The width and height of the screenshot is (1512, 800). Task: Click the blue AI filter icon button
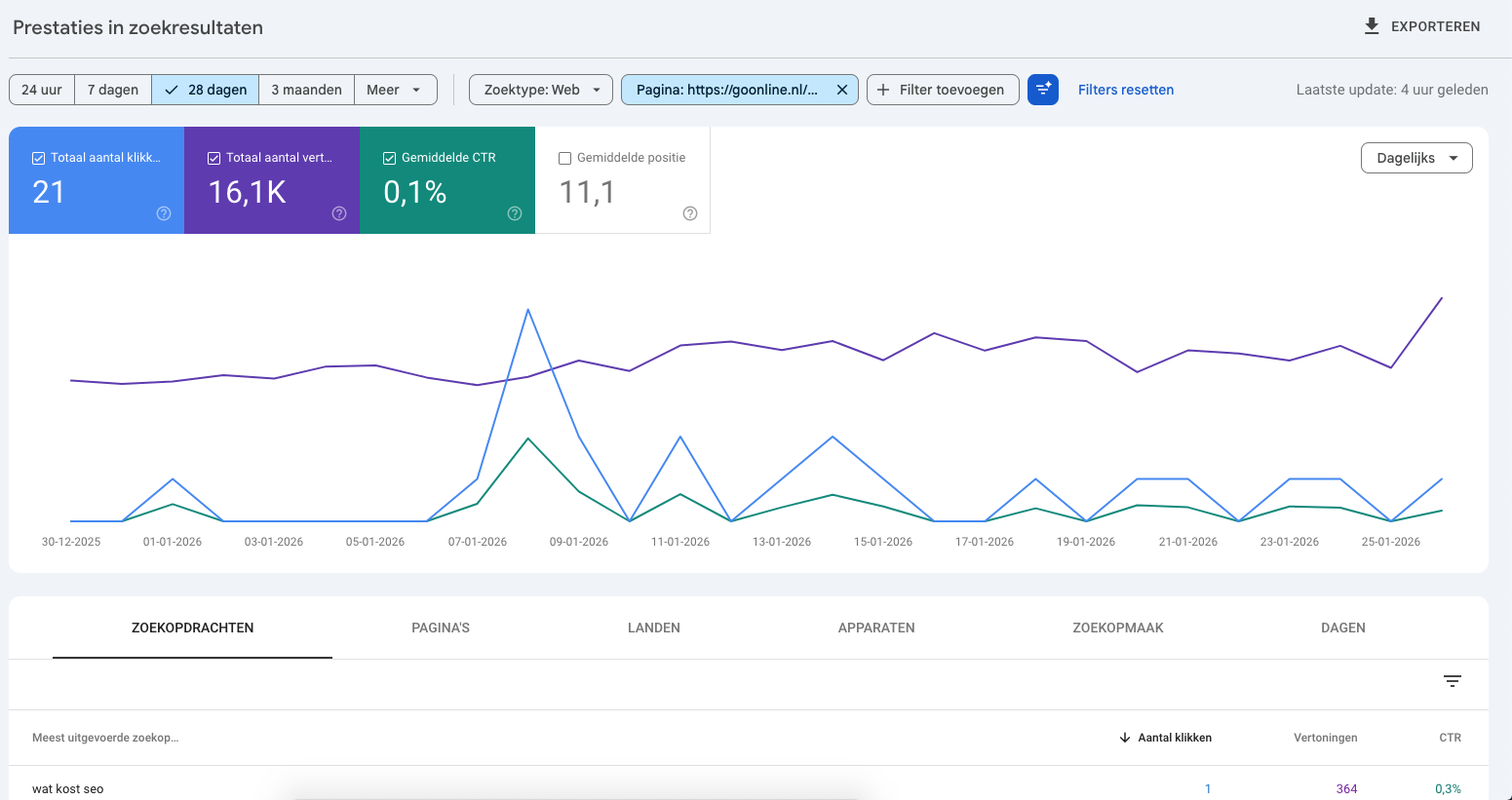(x=1043, y=90)
